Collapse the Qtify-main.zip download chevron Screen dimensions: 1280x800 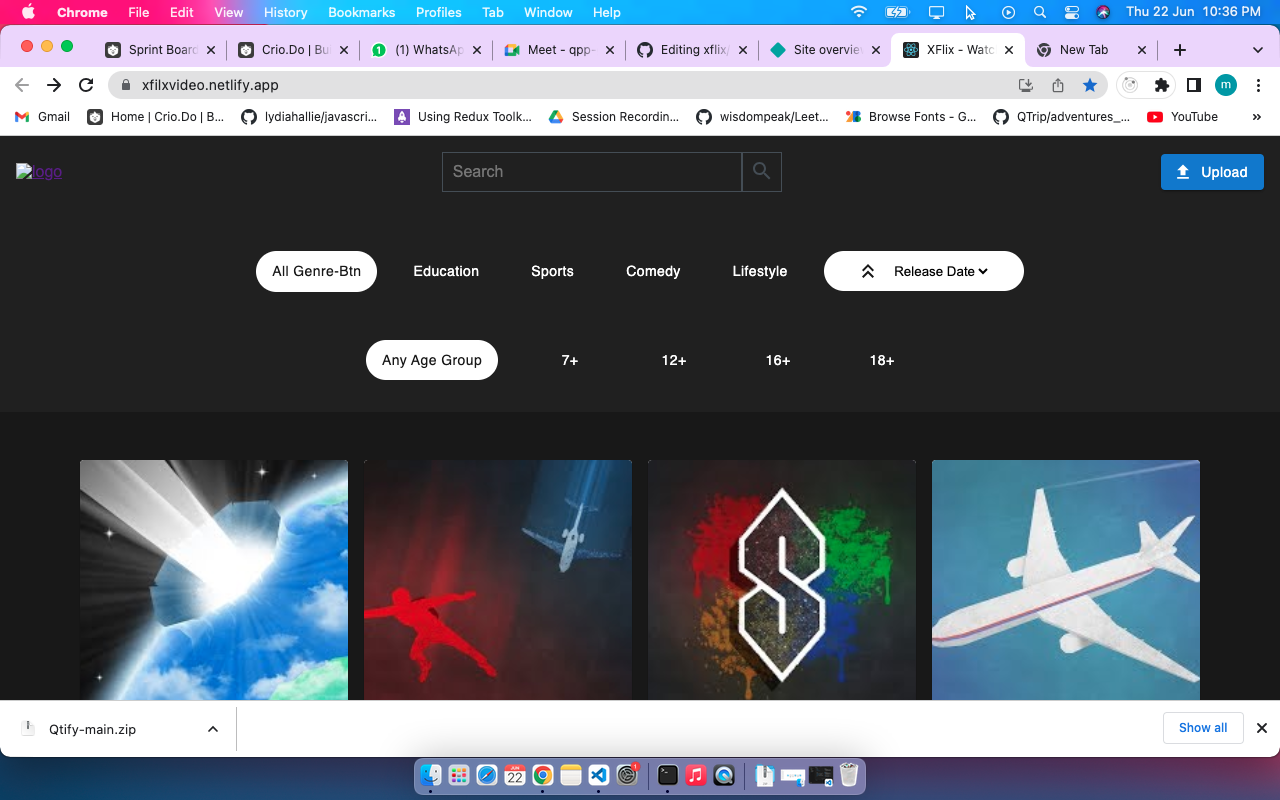pos(212,728)
